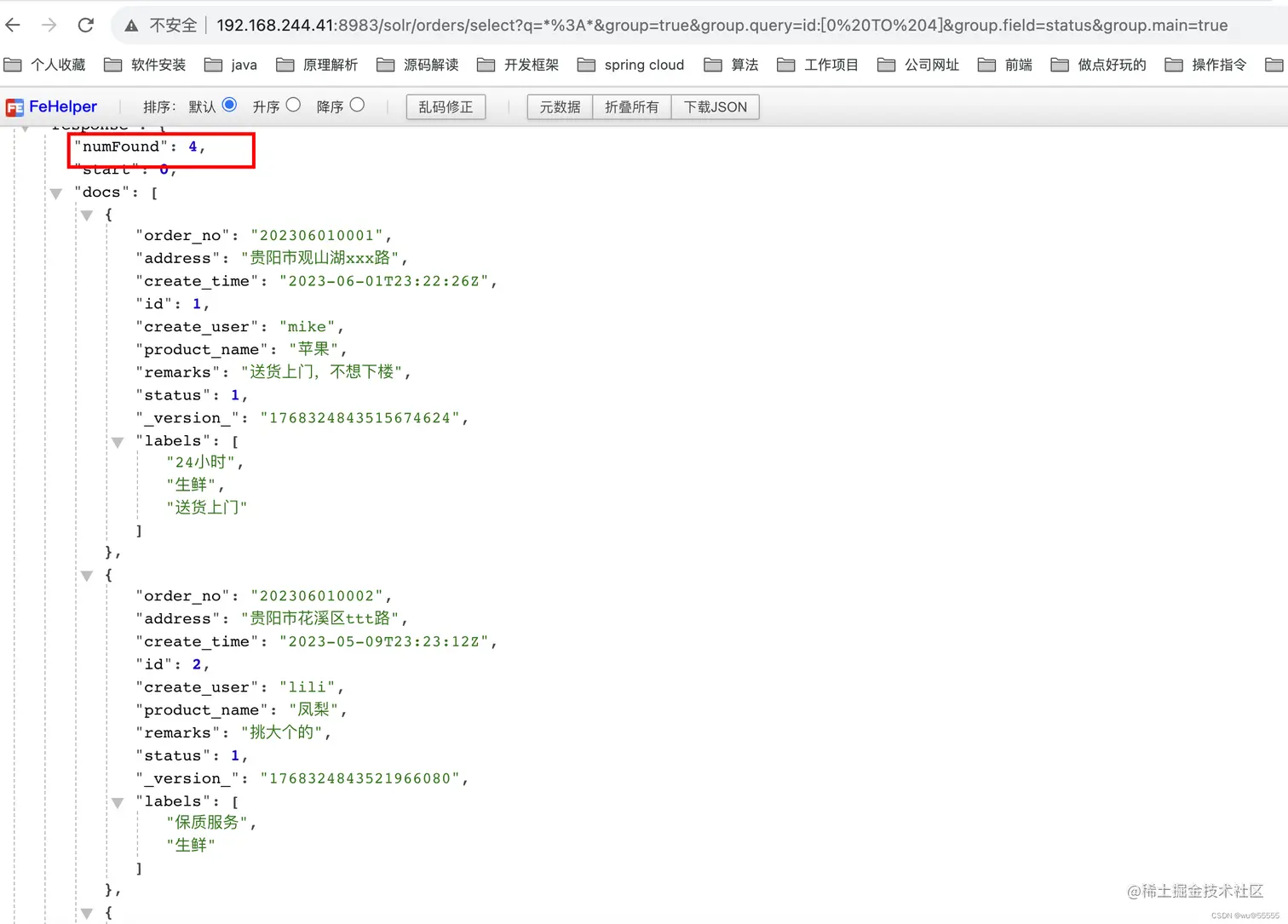Click the remarks value 挑大个的

(281, 732)
